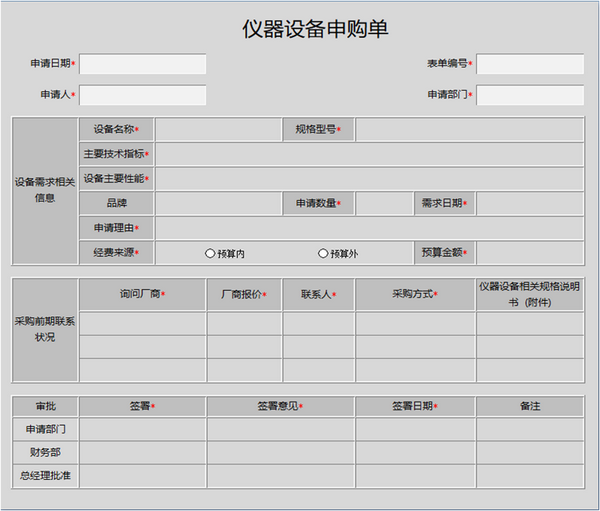This screenshot has width=600, height=511.
Task: Click the 表单编号 input field
Action: tap(530, 64)
